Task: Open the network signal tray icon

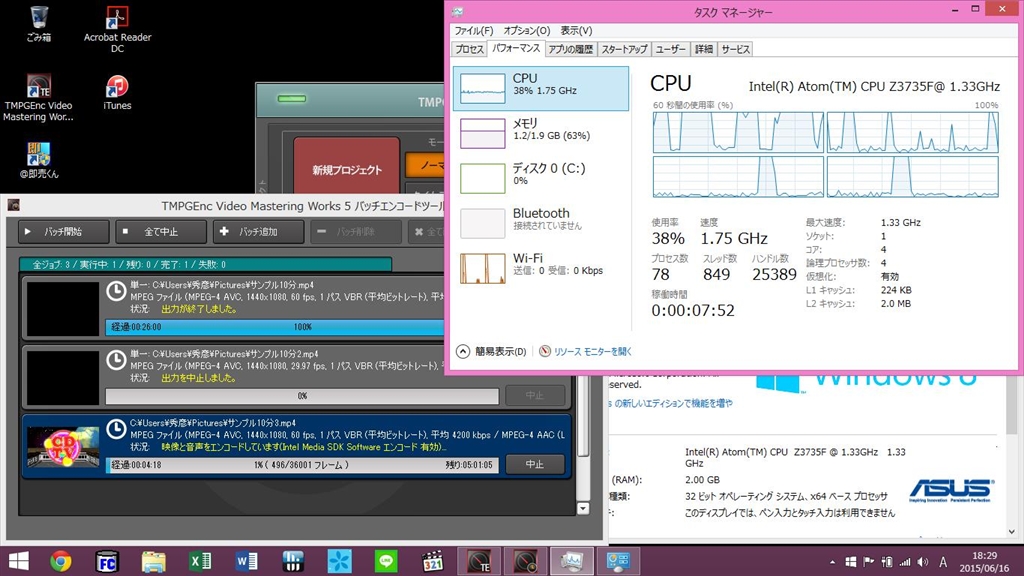Action: [x=904, y=562]
